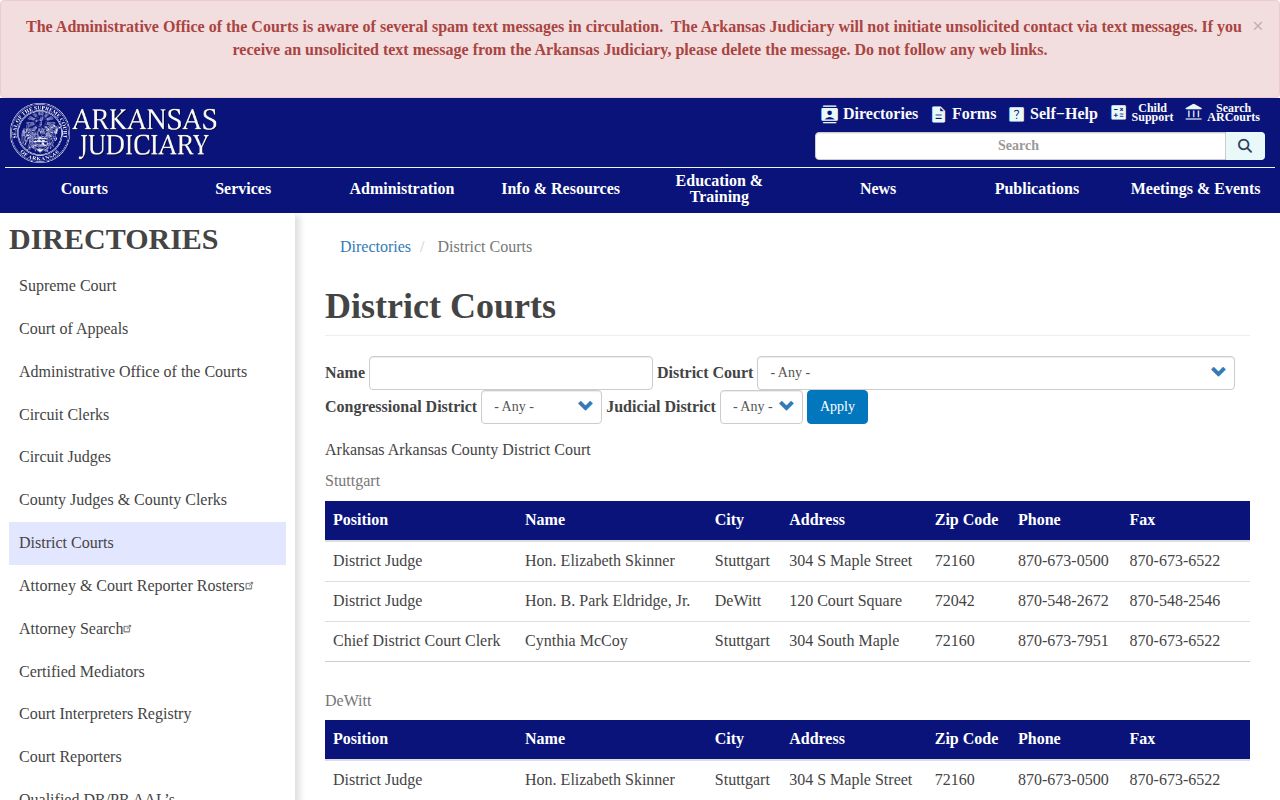Image resolution: width=1280 pixels, height=800 pixels.
Task: Click the Apply filter button
Action: point(837,407)
